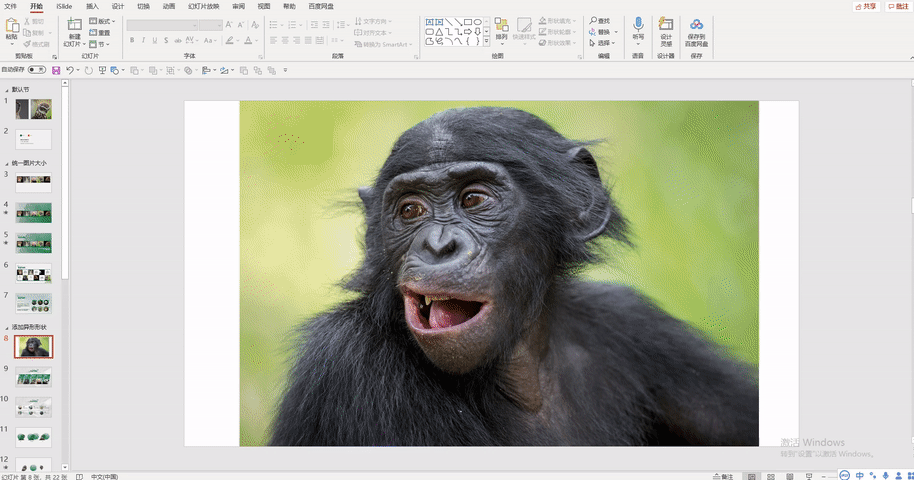Click the Find (查找) magnifier button
Viewport: 914px width, 480px height.
pyautogui.click(x=600, y=21)
